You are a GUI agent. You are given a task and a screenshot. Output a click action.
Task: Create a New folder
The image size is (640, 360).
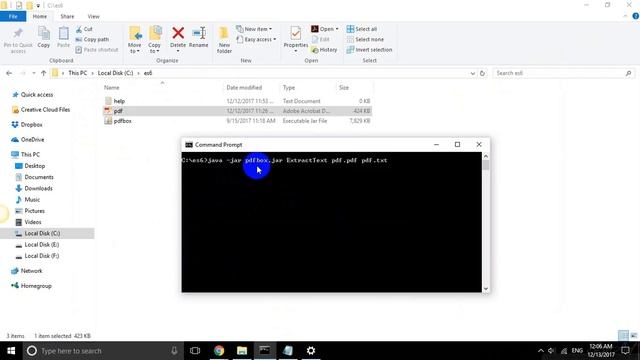[x=224, y=40]
